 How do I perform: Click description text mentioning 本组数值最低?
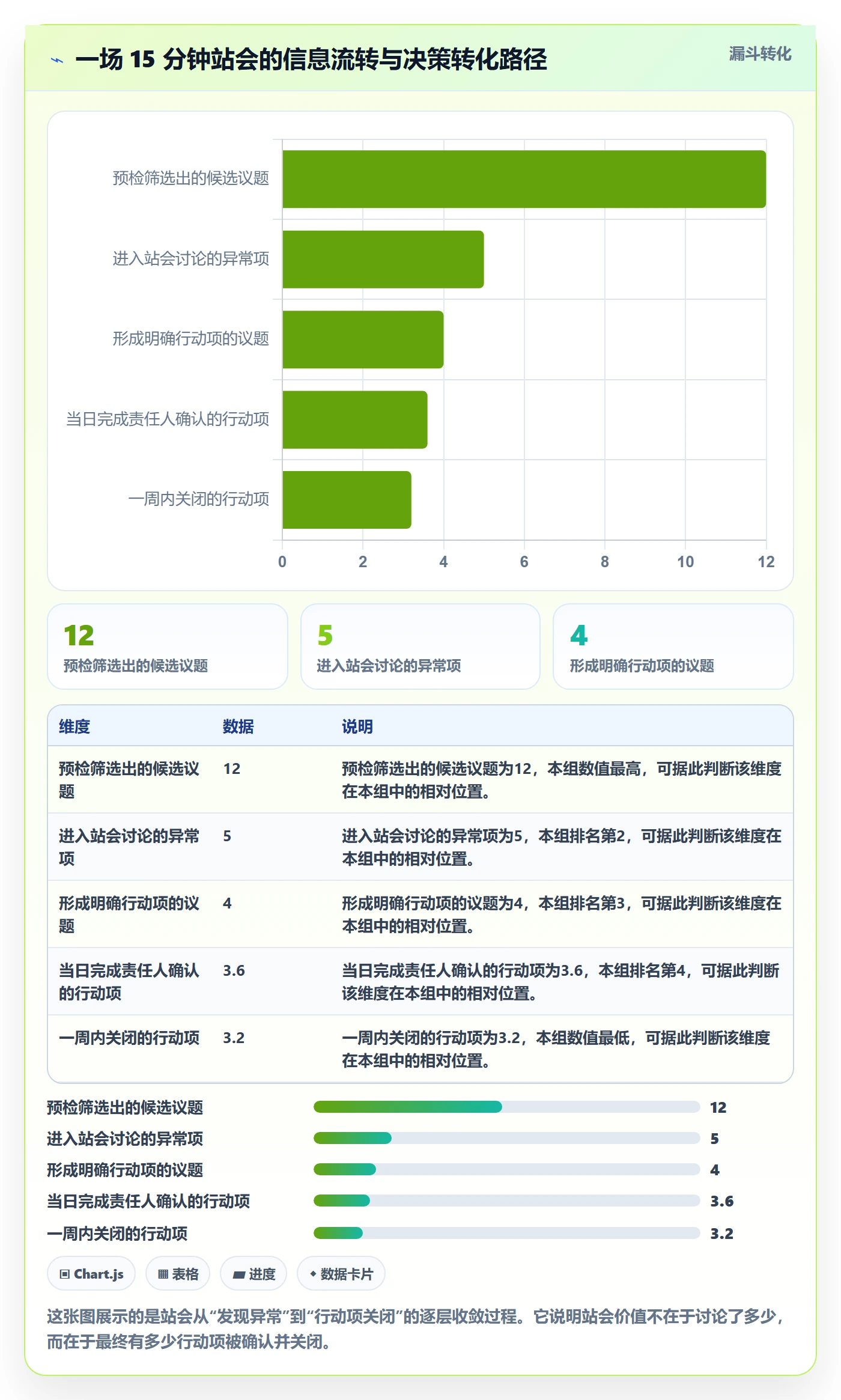[x=556, y=1049]
